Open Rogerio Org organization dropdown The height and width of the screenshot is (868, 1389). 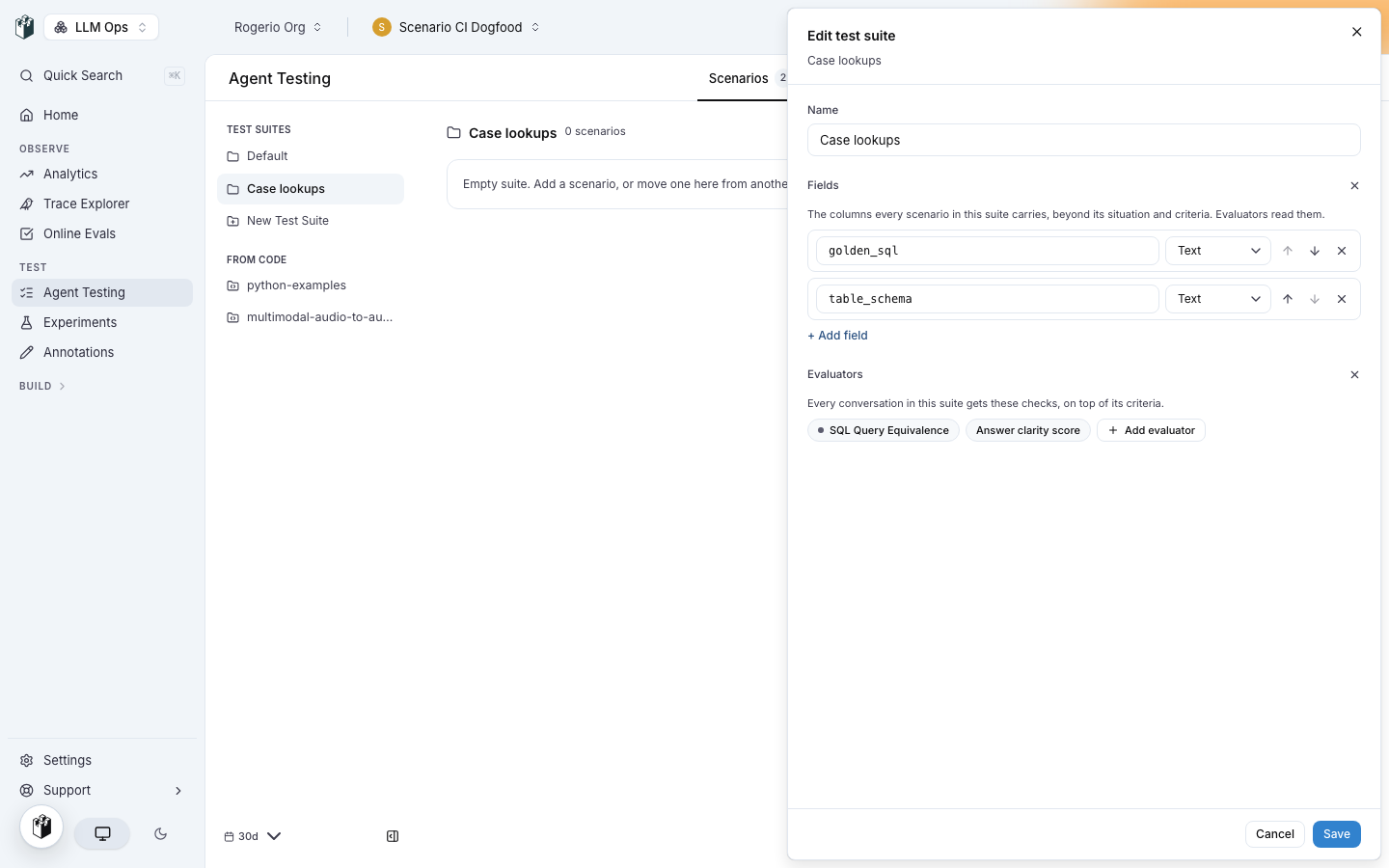(278, 27)
